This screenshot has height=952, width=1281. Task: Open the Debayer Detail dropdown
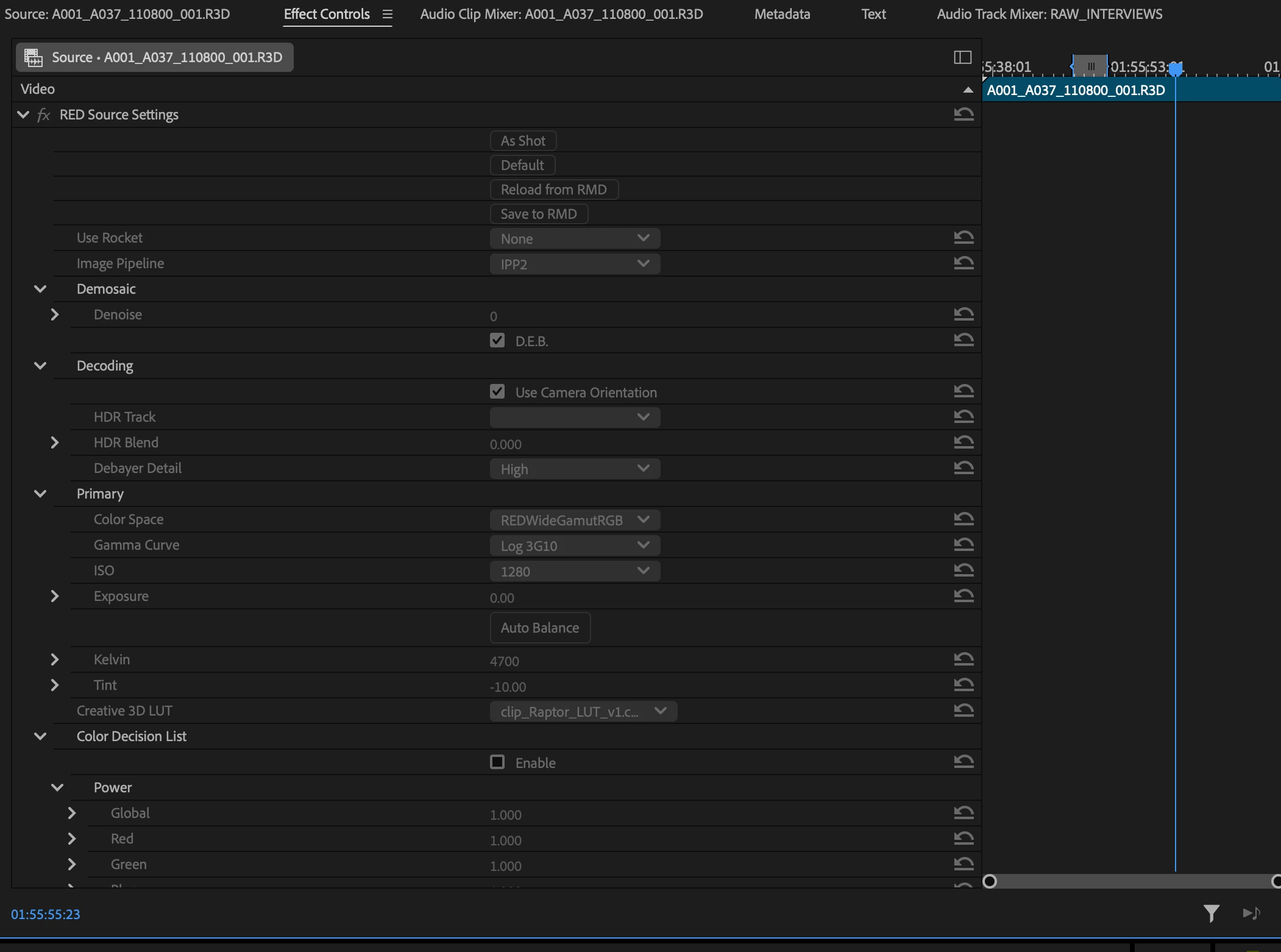tap(575, 469)
